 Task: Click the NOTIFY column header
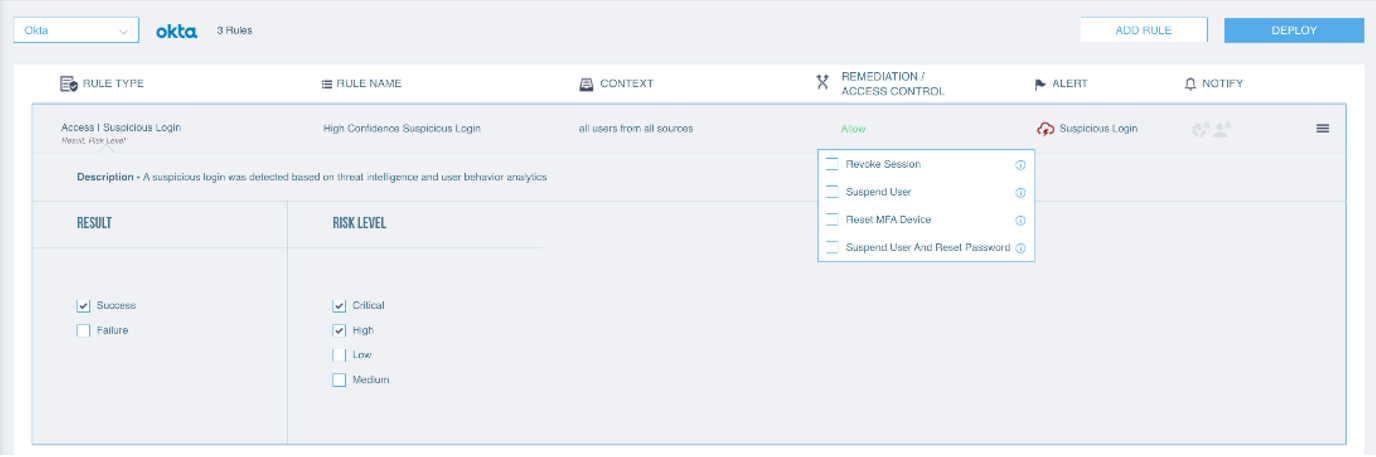(1223, 84)
